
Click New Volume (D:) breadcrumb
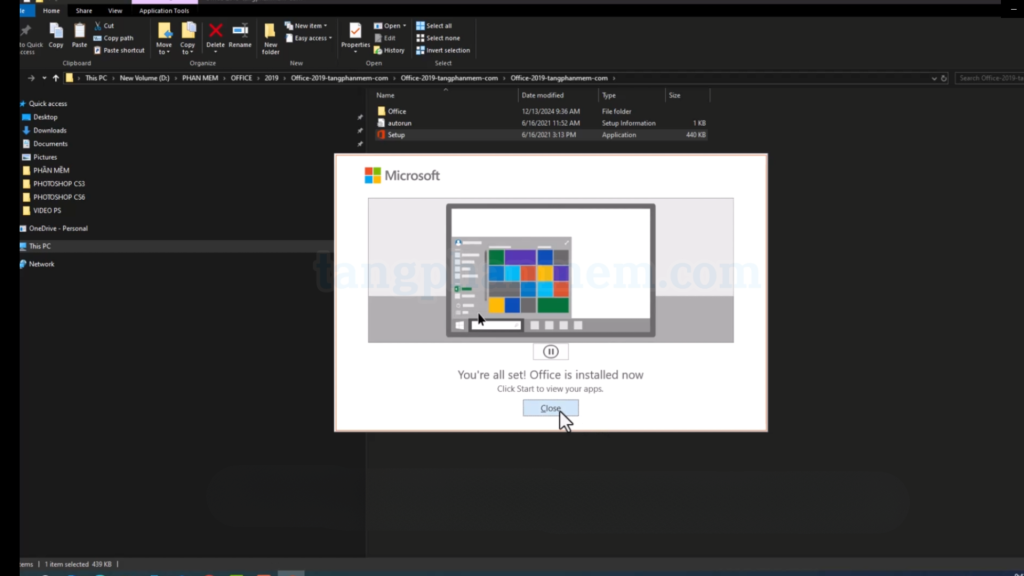coord(144,78)
